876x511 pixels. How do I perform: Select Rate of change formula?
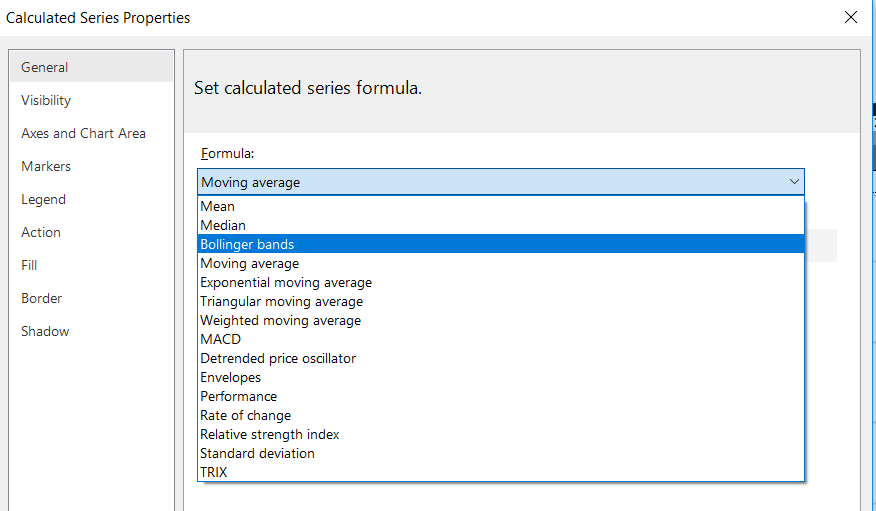[246, 415]
